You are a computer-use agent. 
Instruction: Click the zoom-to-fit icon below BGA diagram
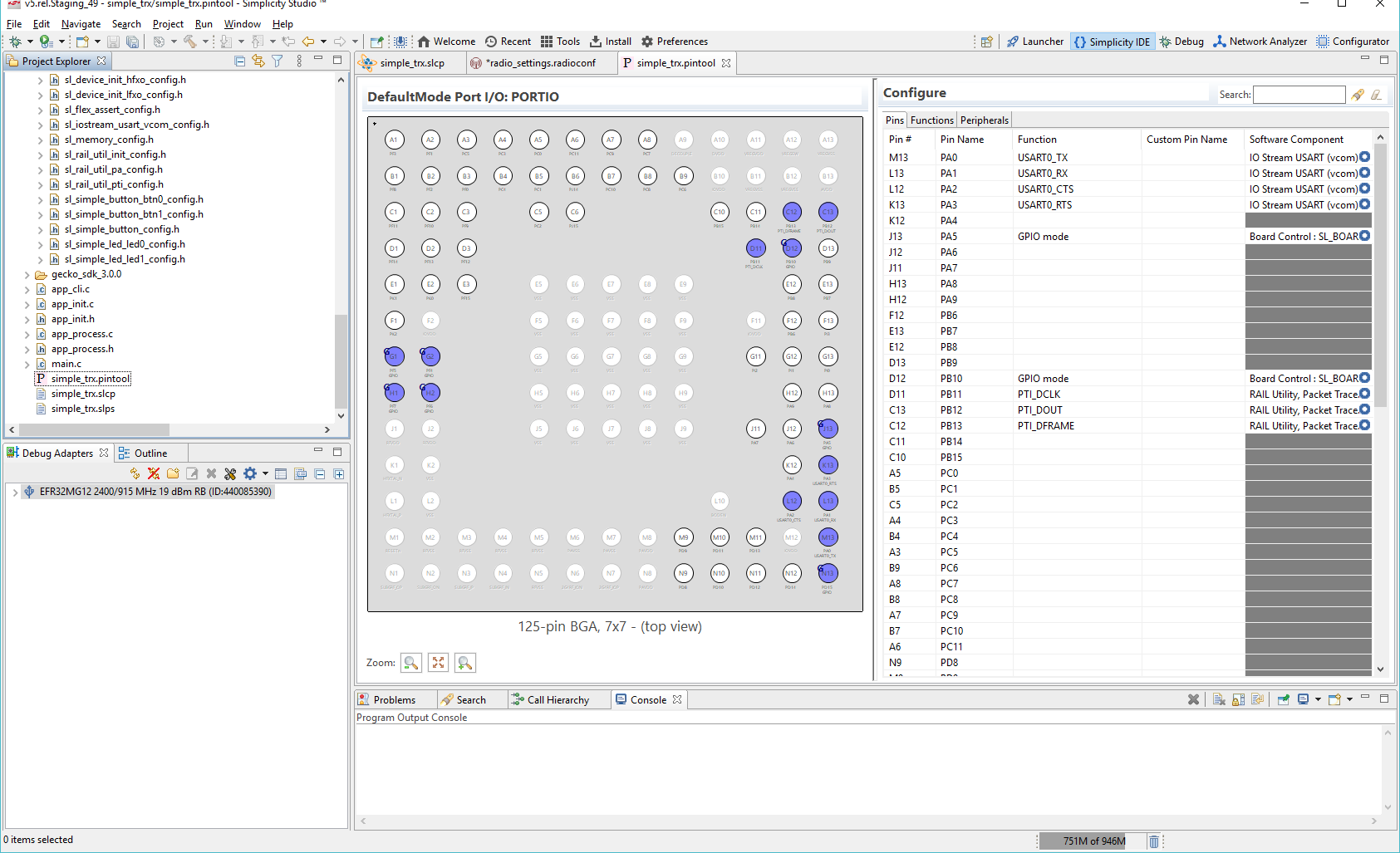click(x=438, y=663)
